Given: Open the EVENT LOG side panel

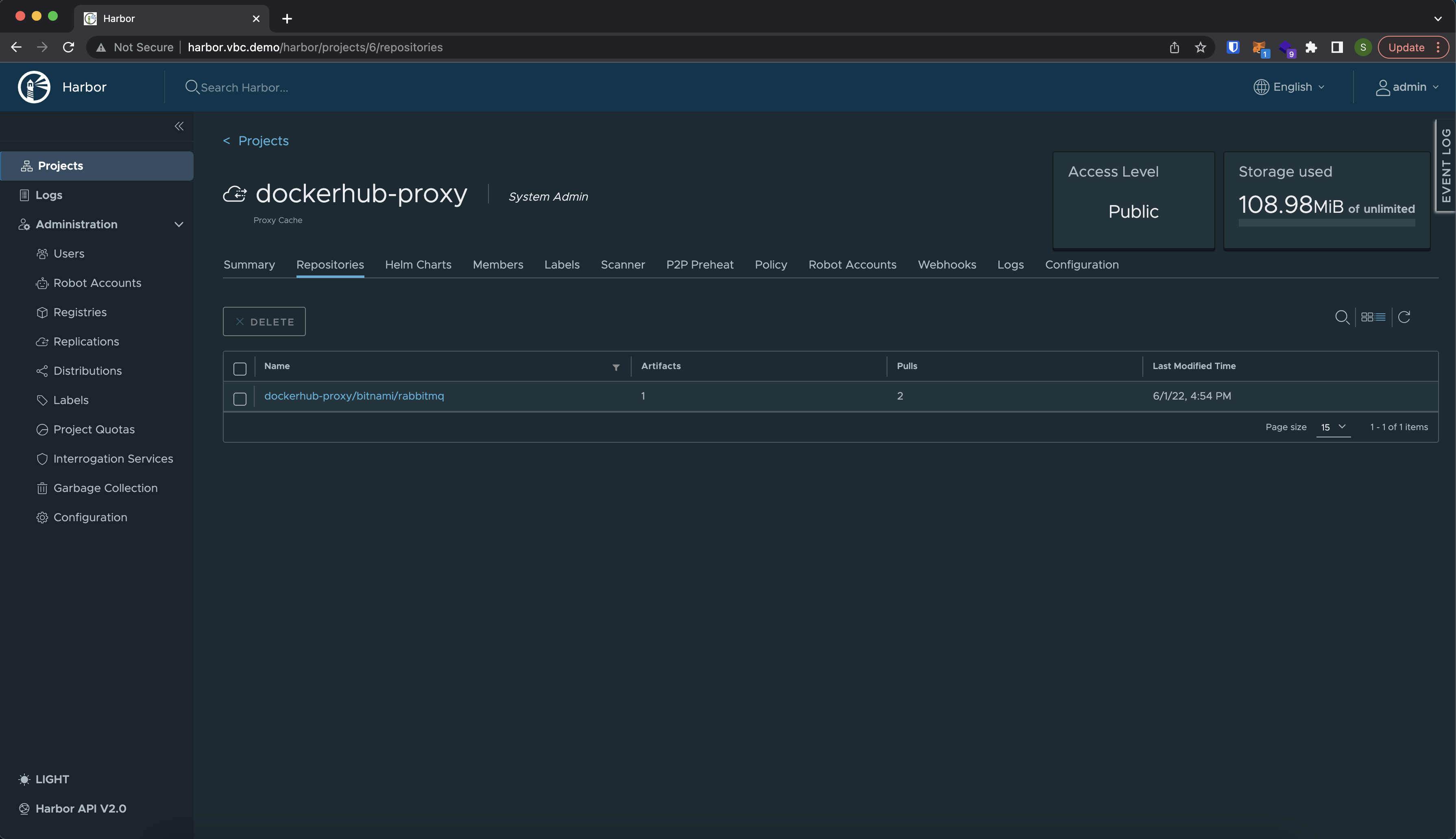Looking at the screenshot, I should point(1446,166).
